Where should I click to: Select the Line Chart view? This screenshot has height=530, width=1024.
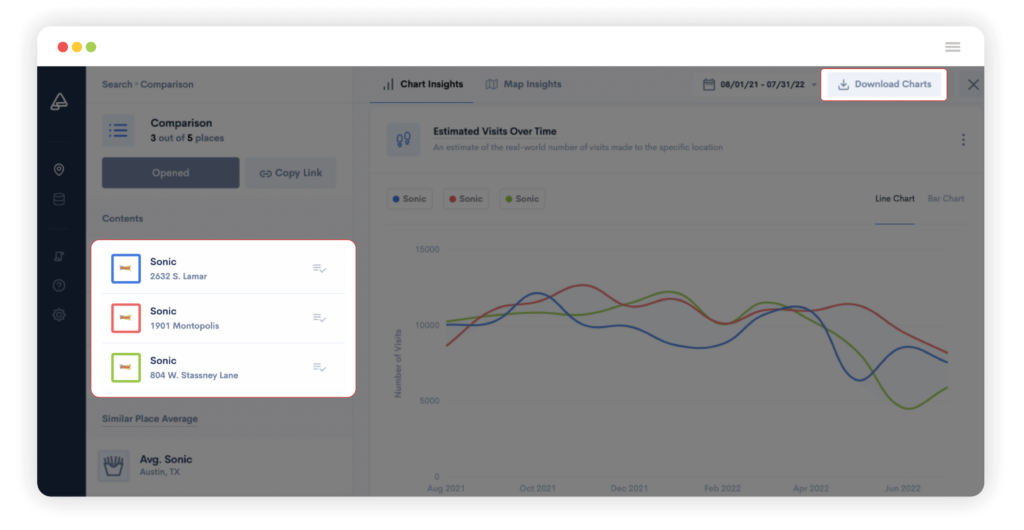pos(894,198)
